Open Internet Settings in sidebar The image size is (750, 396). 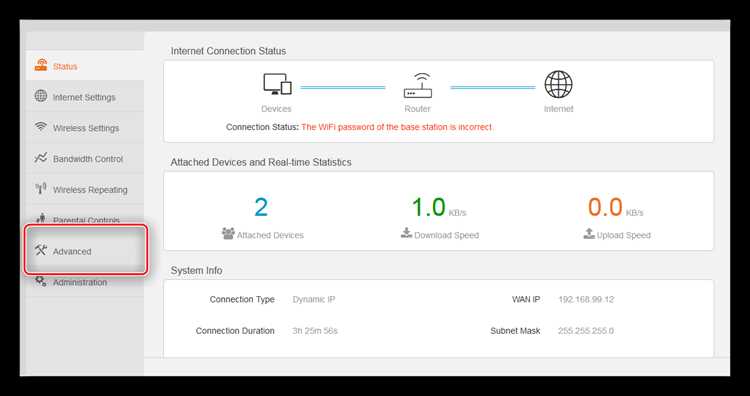tap(85, 97)
